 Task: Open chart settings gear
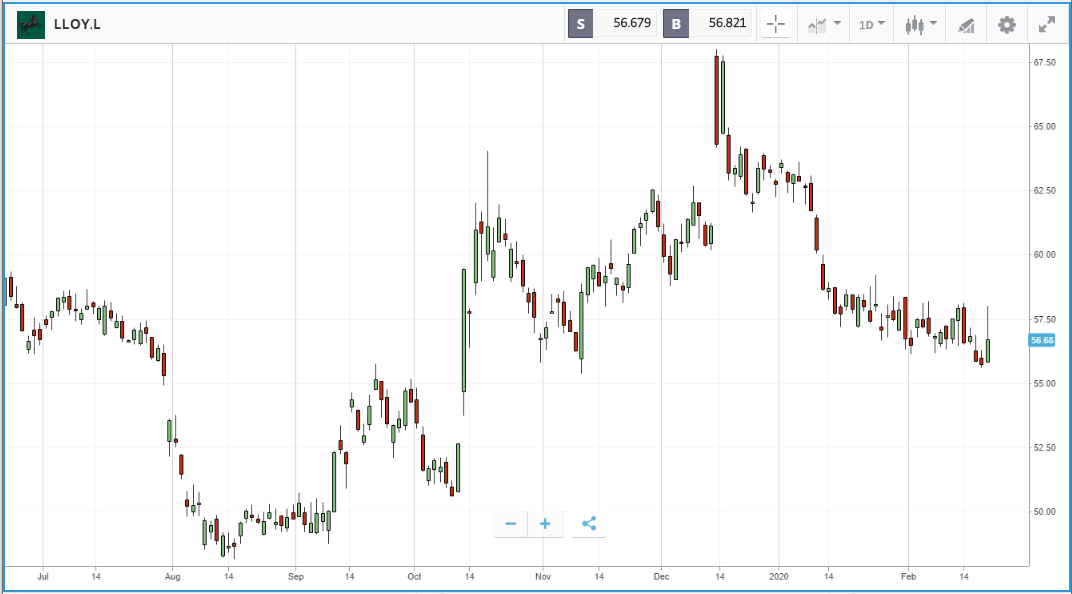point(1006,25)
